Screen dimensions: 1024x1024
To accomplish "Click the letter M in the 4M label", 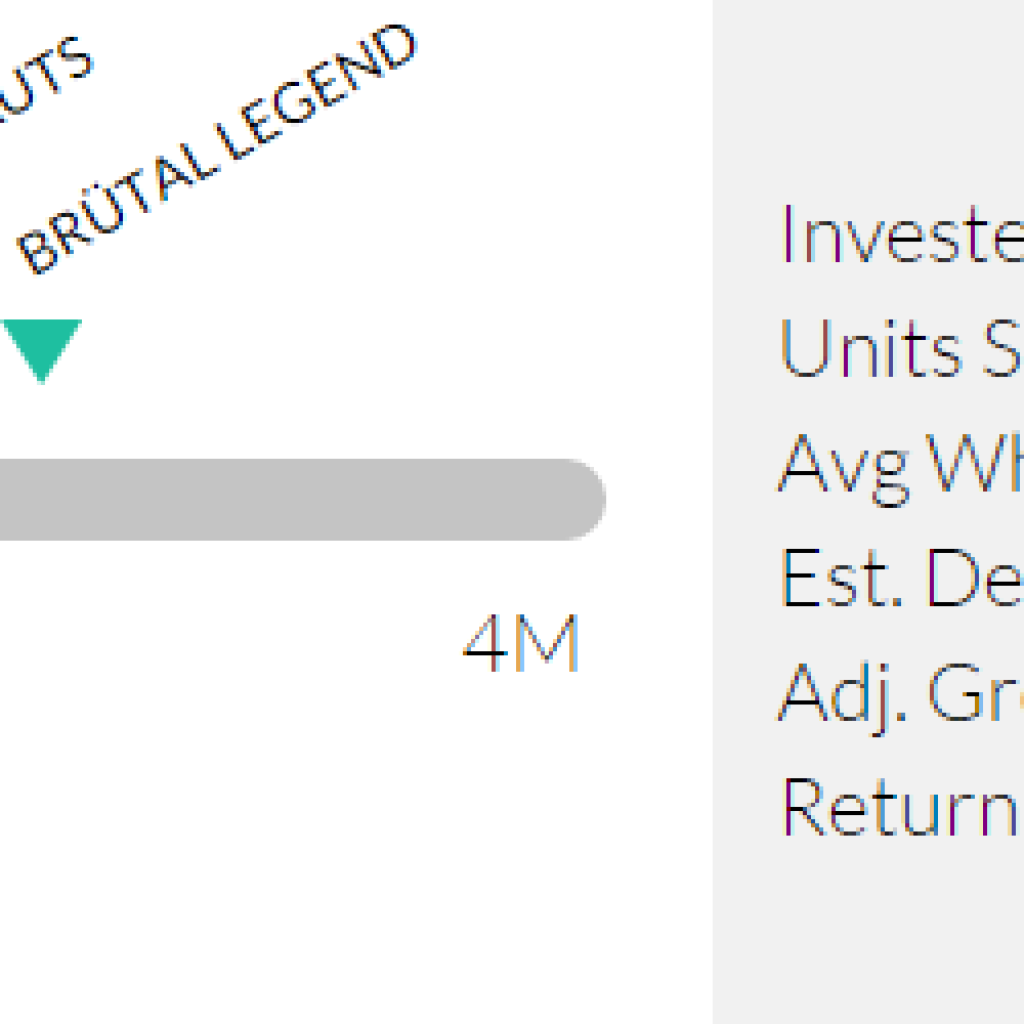I will (547, 643).
